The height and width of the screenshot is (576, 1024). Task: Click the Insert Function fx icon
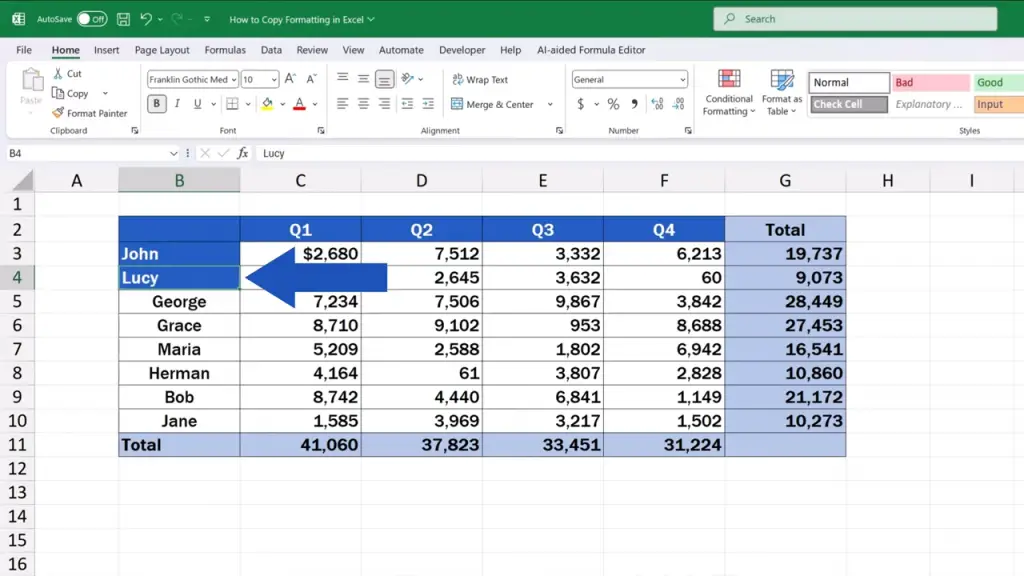tap(242, 153)
